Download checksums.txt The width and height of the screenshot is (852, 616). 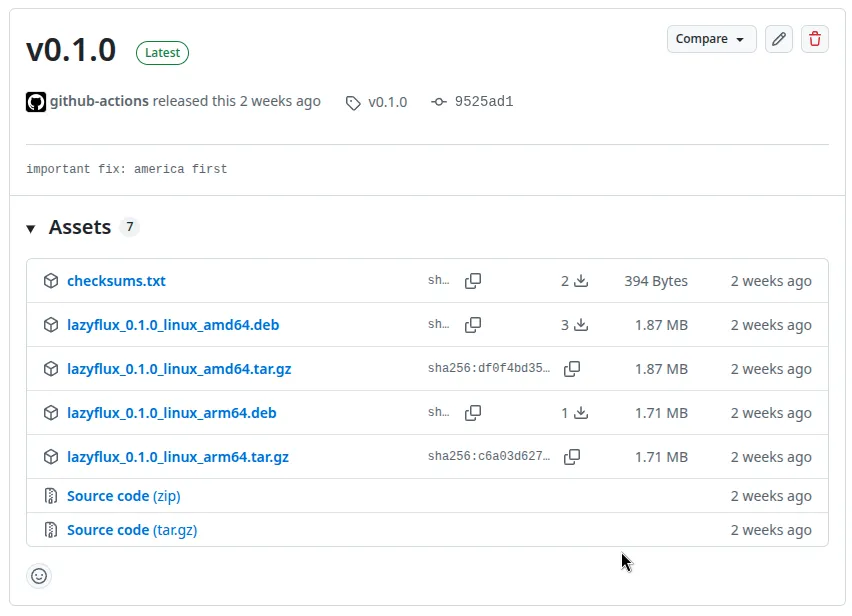pos(116,281)
